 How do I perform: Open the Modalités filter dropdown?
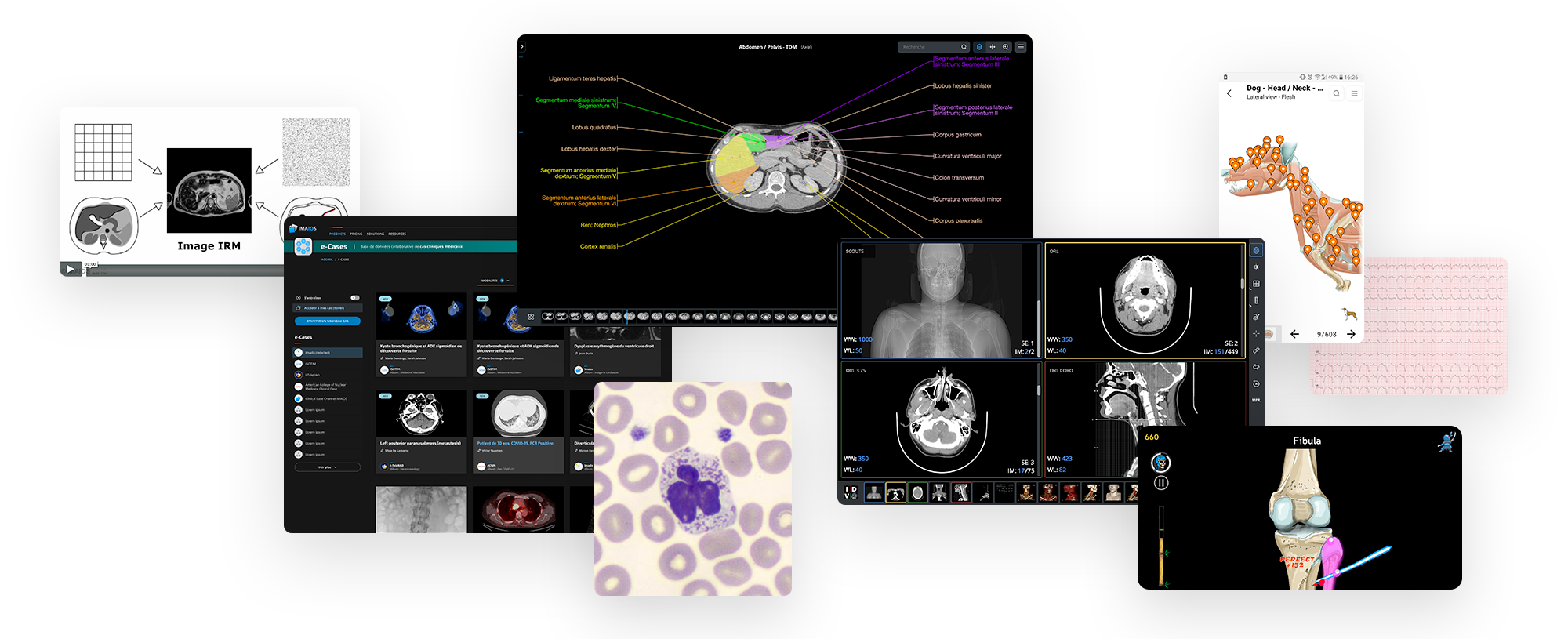pyautogui.click(x=495, y=281)
